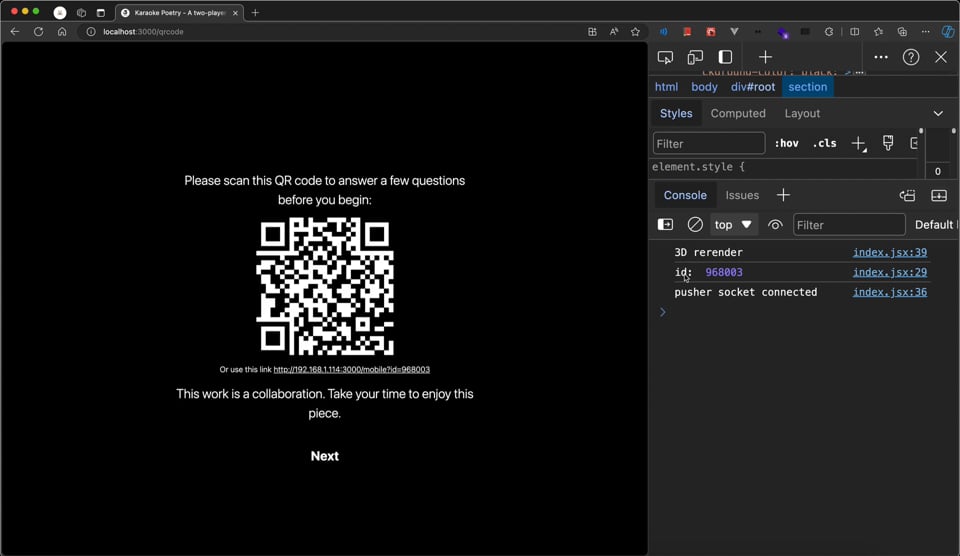Add this page to favorites star
Viewport: 960px width, 556px height.
point(635,32)
